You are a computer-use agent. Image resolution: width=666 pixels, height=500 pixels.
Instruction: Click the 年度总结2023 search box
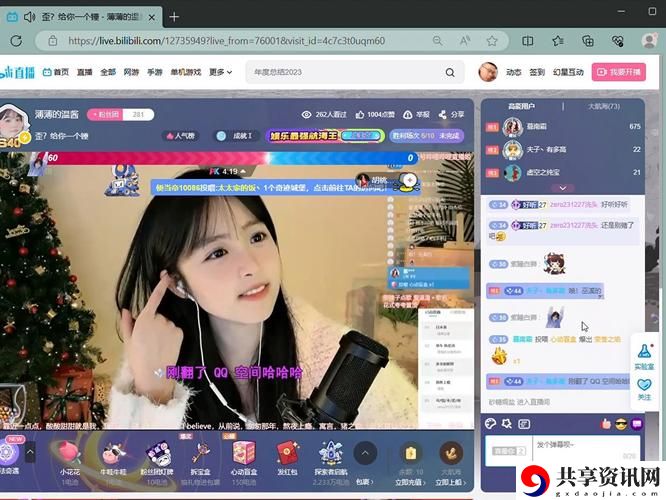click(344, 72)
